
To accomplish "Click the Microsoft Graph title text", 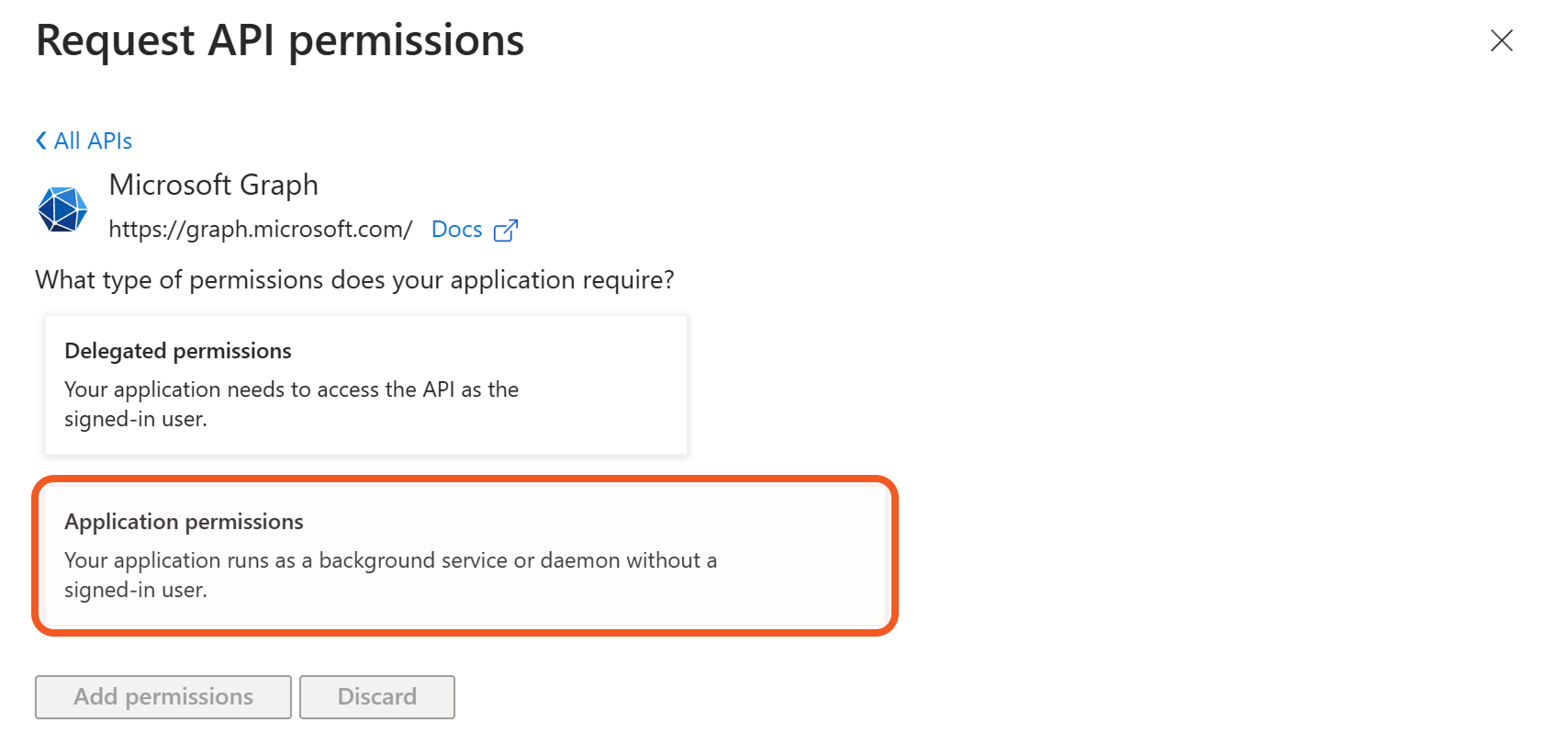I will pos(213,185).
